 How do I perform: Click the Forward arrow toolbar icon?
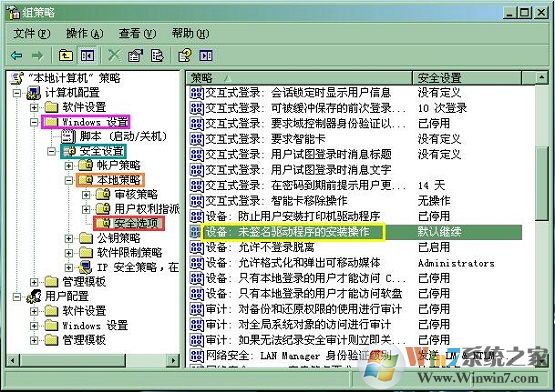37,56
